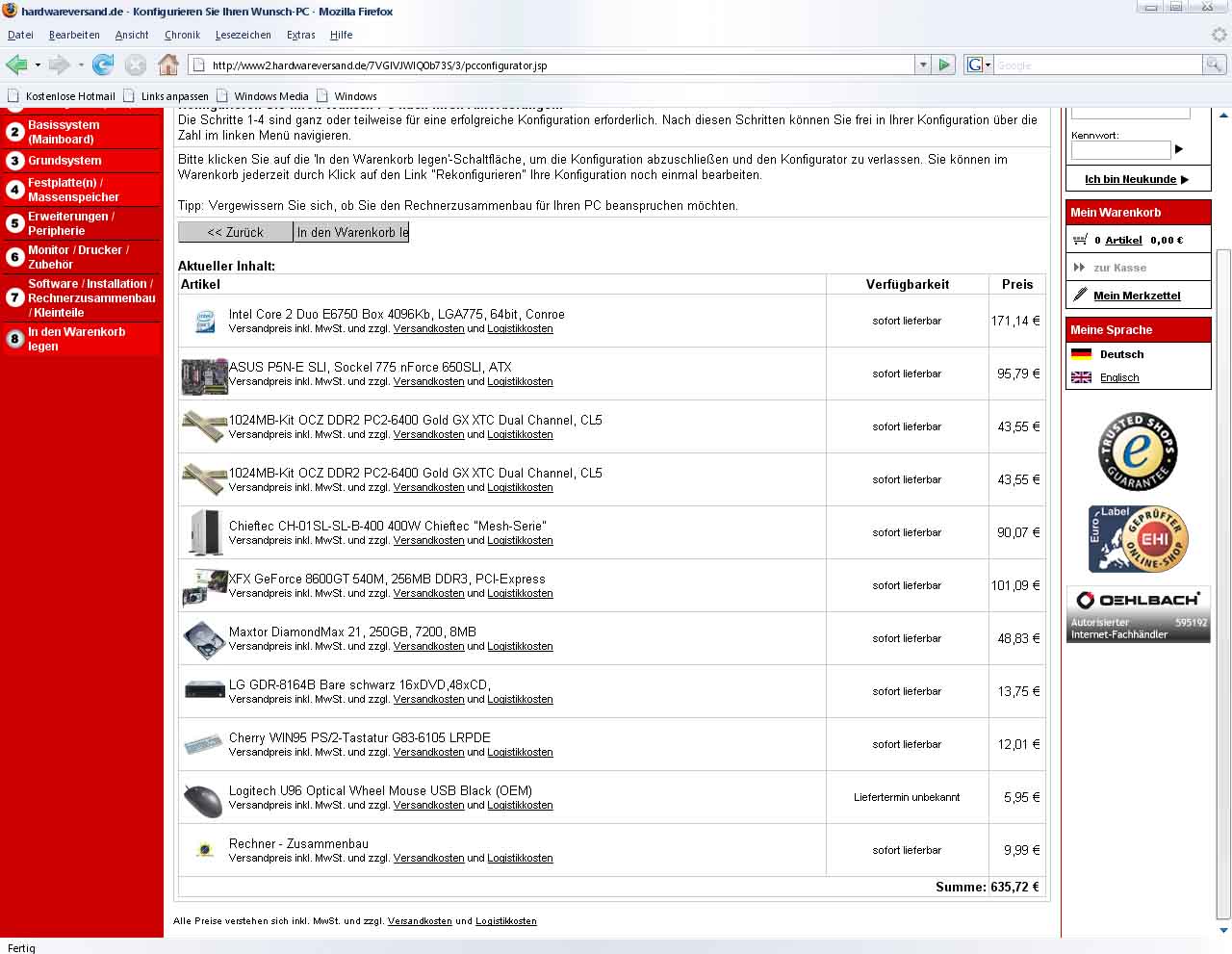Go back with the browser back arrow
Screen dimensions: 1232x954
pyautogui.click(x=16, y=64)
